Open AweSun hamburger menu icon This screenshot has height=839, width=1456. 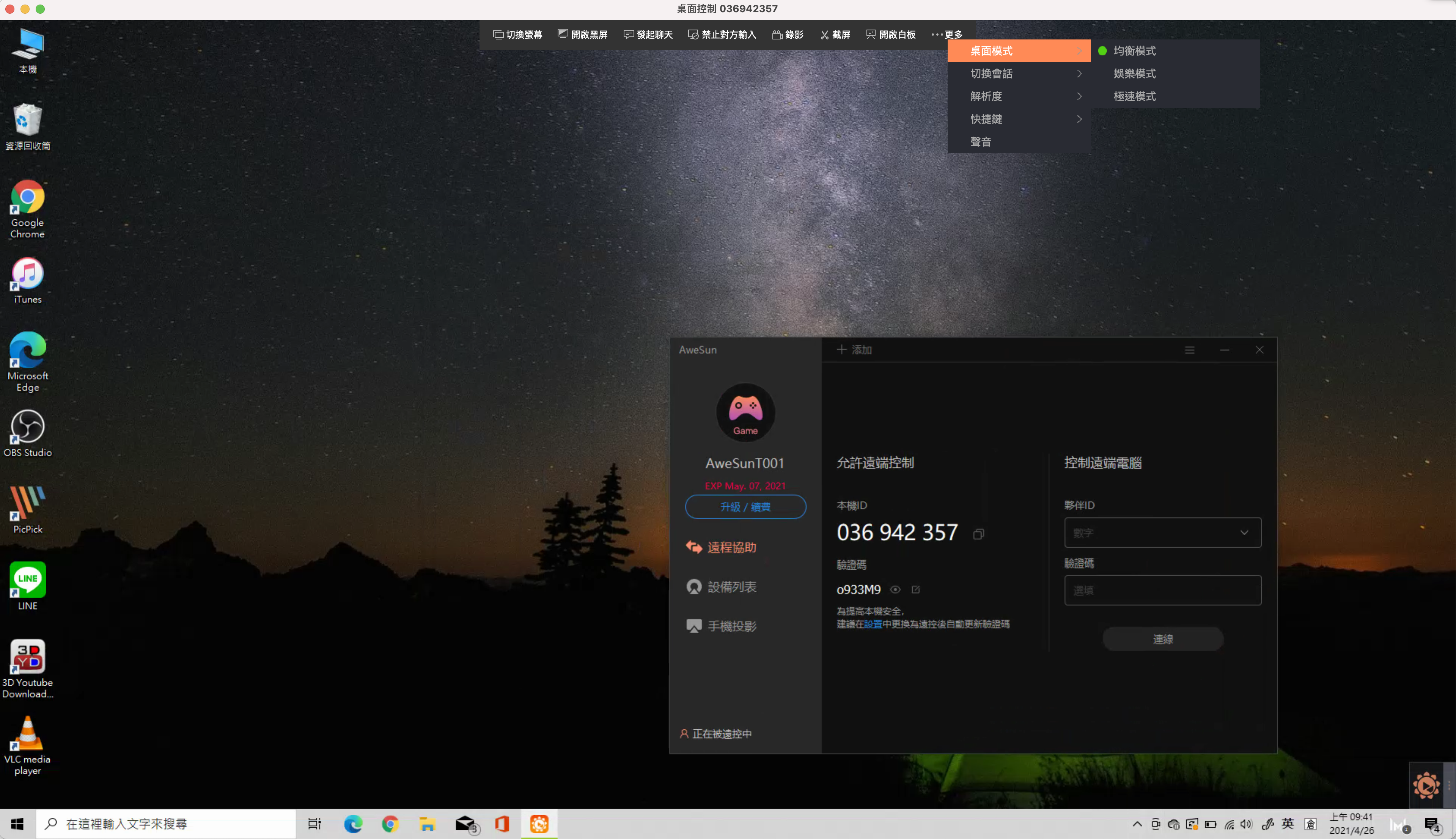pyautogui.click(x=1189, y=350)
